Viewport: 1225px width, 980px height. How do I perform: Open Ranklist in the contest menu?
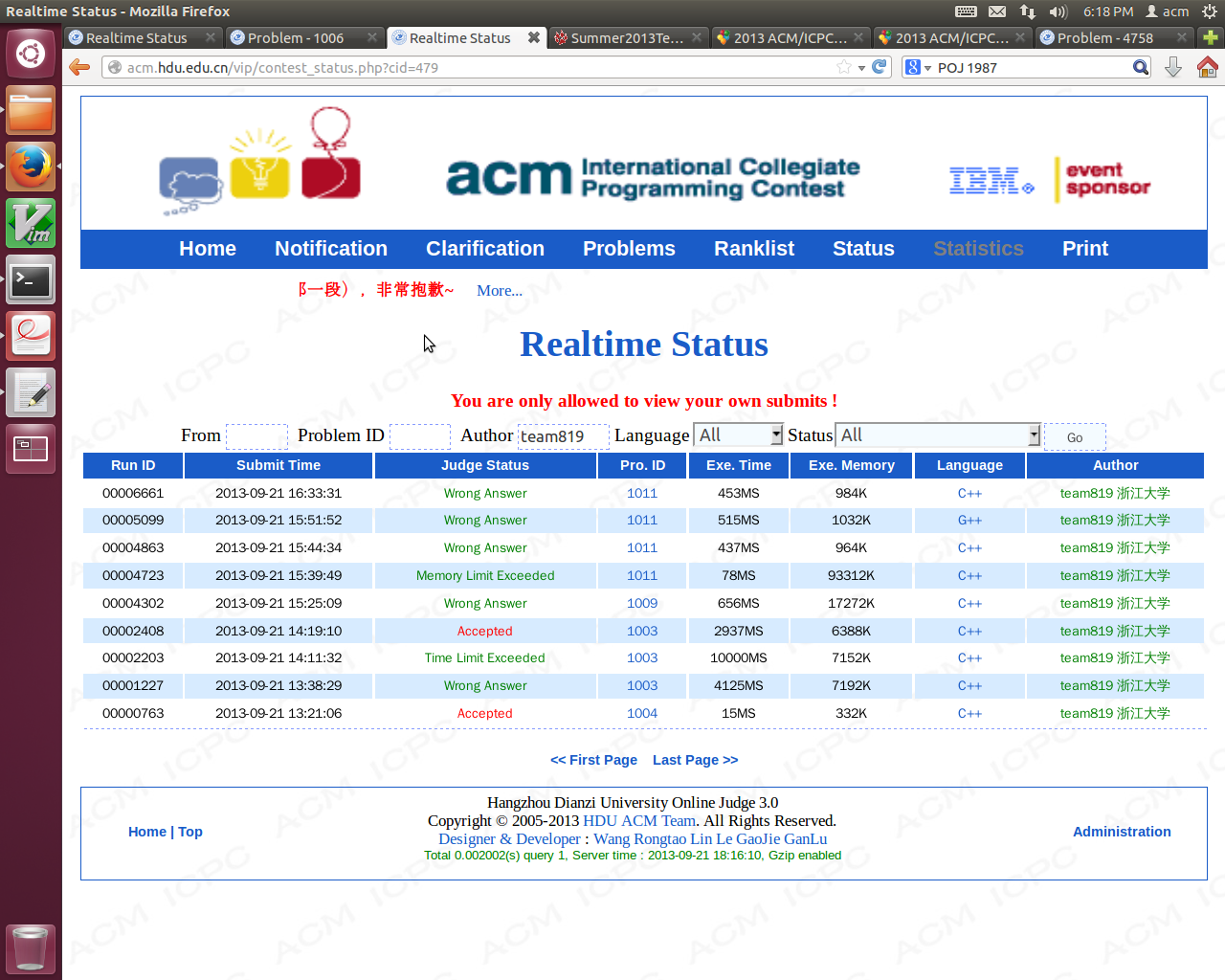coord(753,249)
